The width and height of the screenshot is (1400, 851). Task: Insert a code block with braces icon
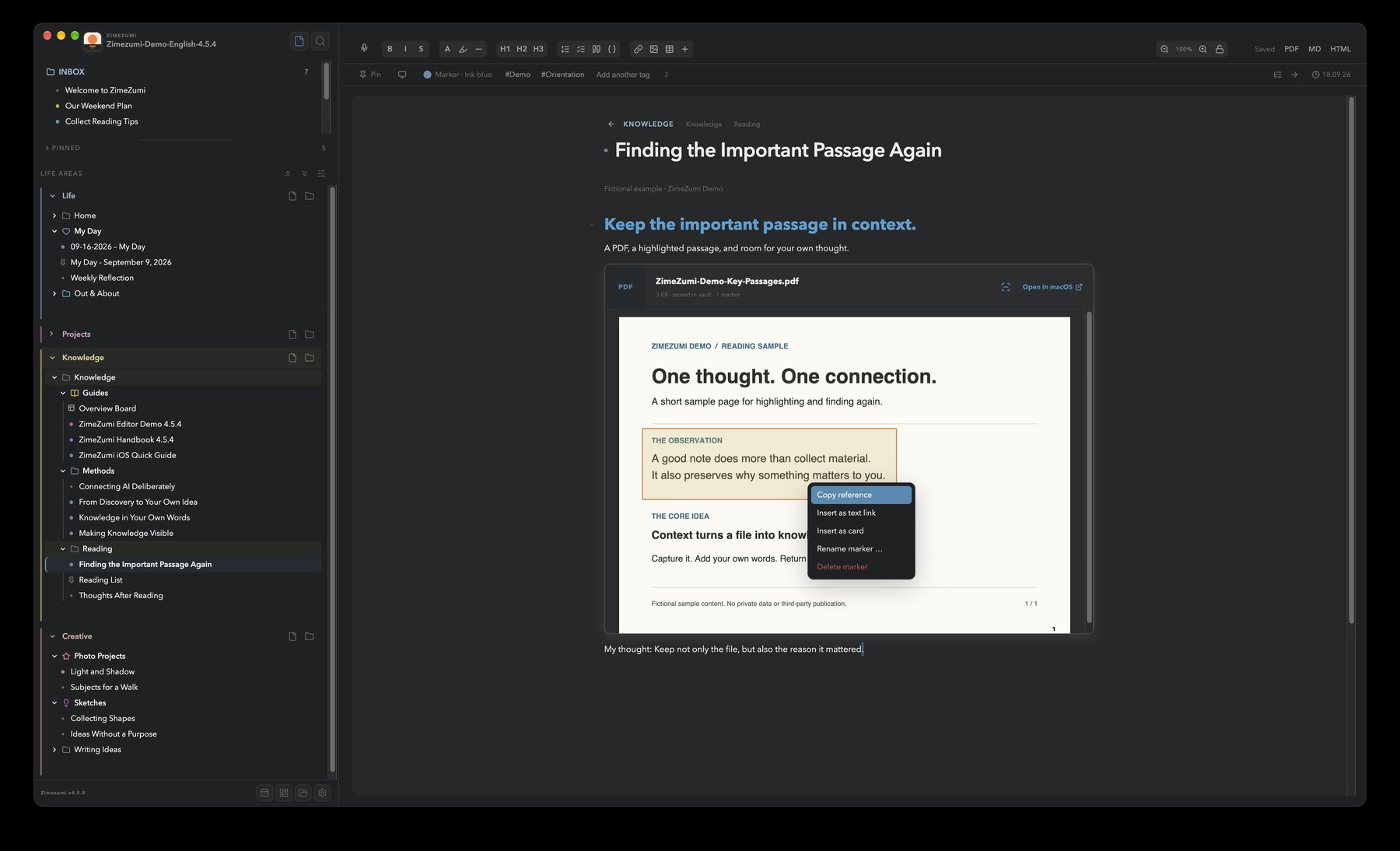[612, 49]
